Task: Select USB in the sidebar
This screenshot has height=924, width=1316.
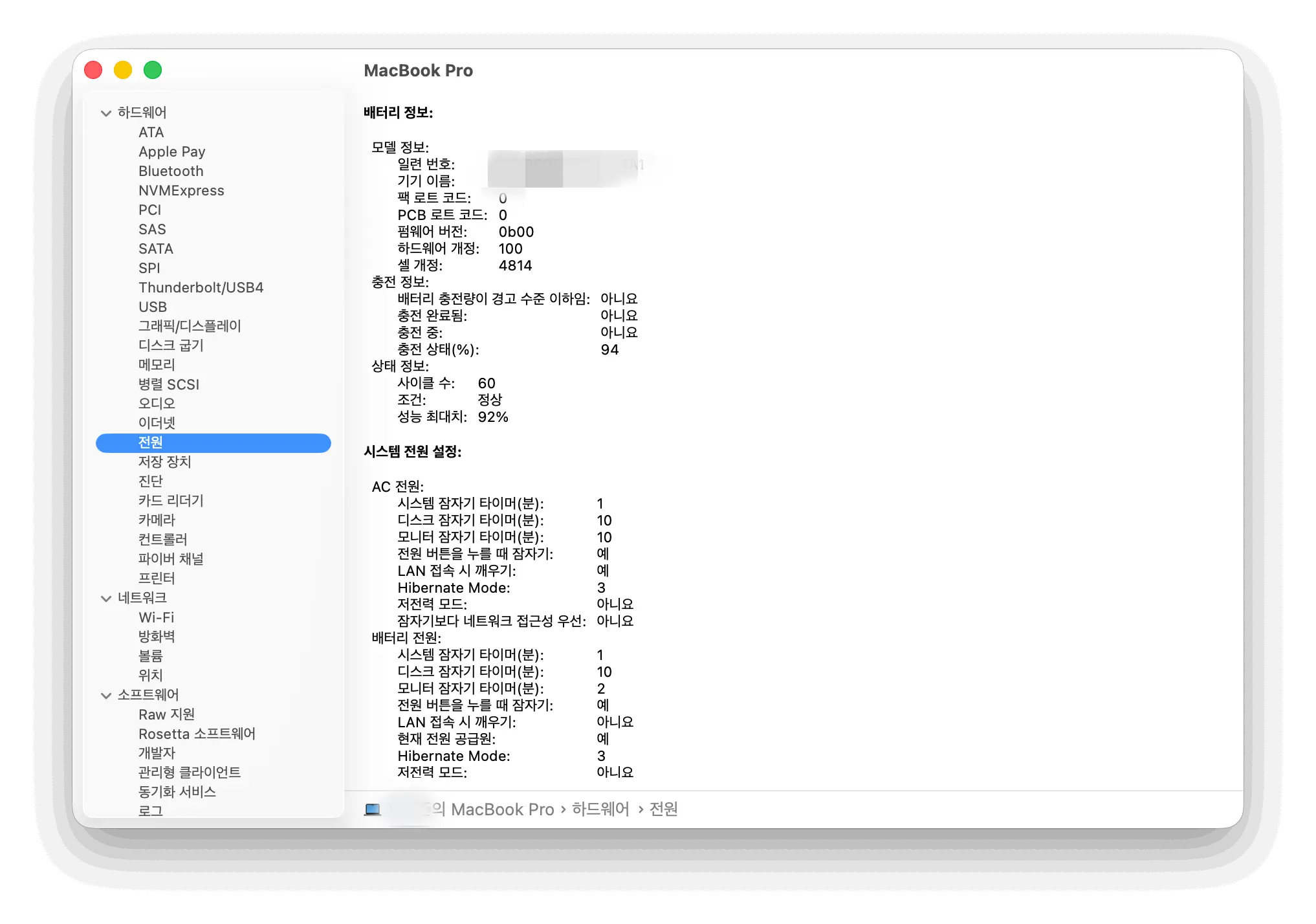Action: tap(153, 307)
